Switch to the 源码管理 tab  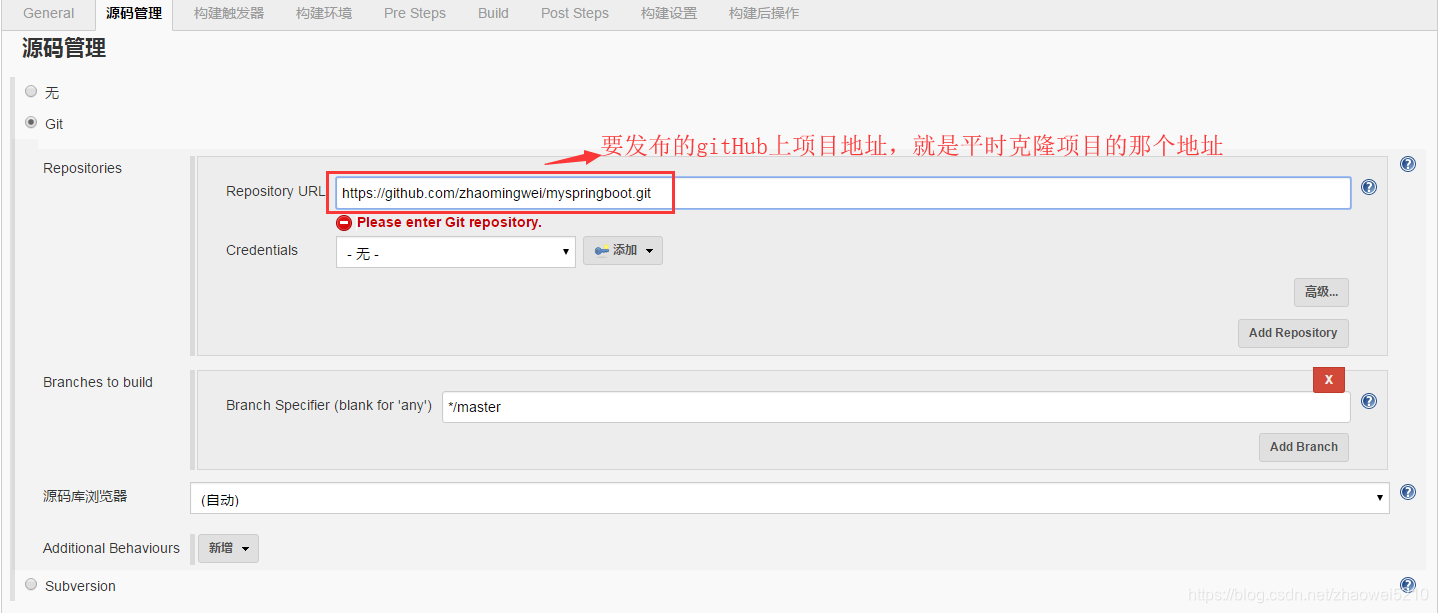click(134, 14)
